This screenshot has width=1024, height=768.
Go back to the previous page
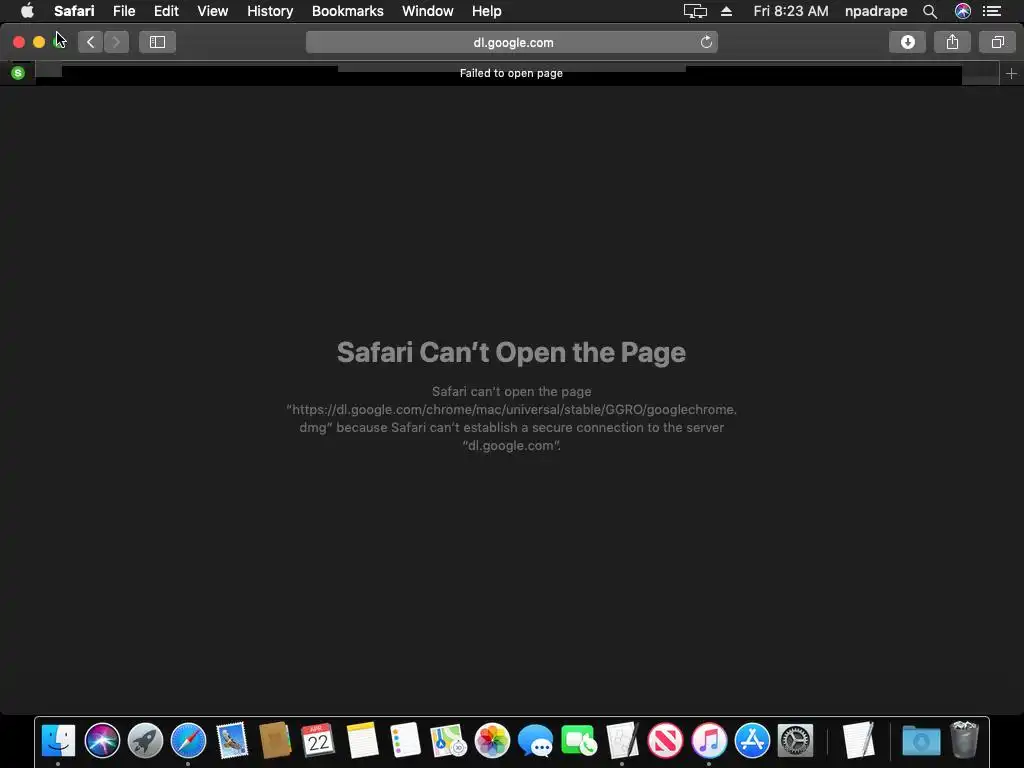point(91,42)
